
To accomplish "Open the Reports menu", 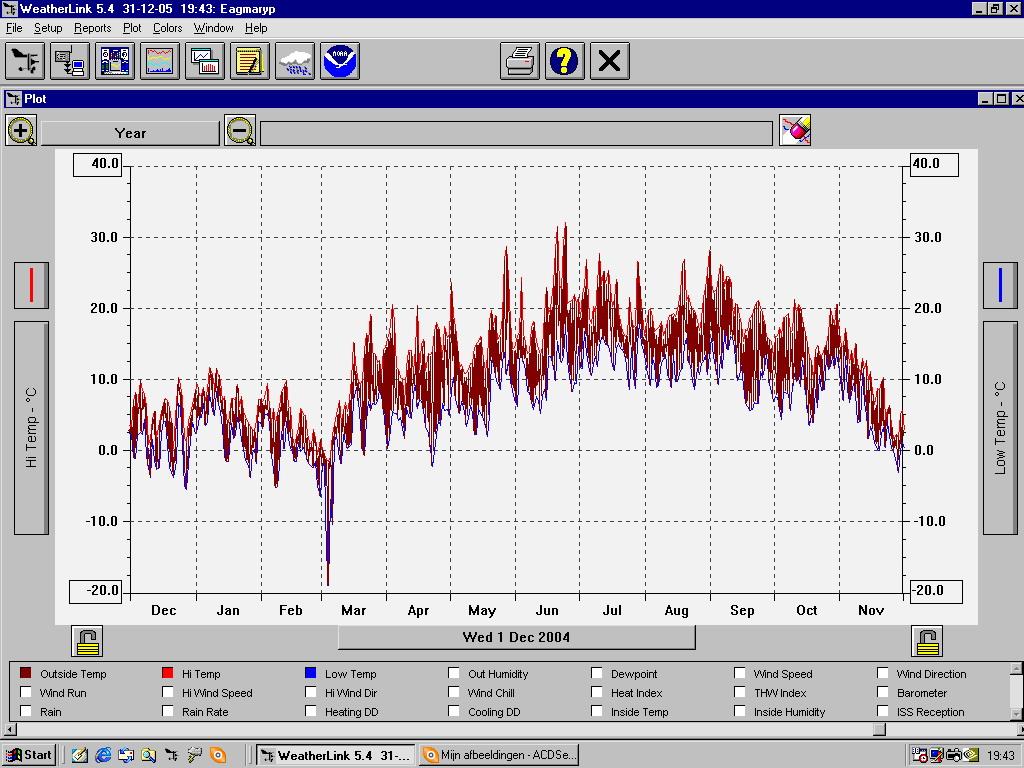I will (x=92, y=28).
